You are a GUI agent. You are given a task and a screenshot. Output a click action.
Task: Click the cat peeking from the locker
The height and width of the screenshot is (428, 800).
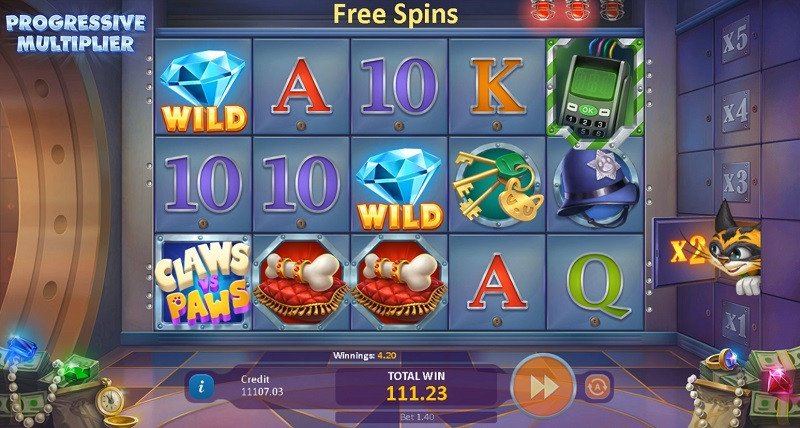738,250
